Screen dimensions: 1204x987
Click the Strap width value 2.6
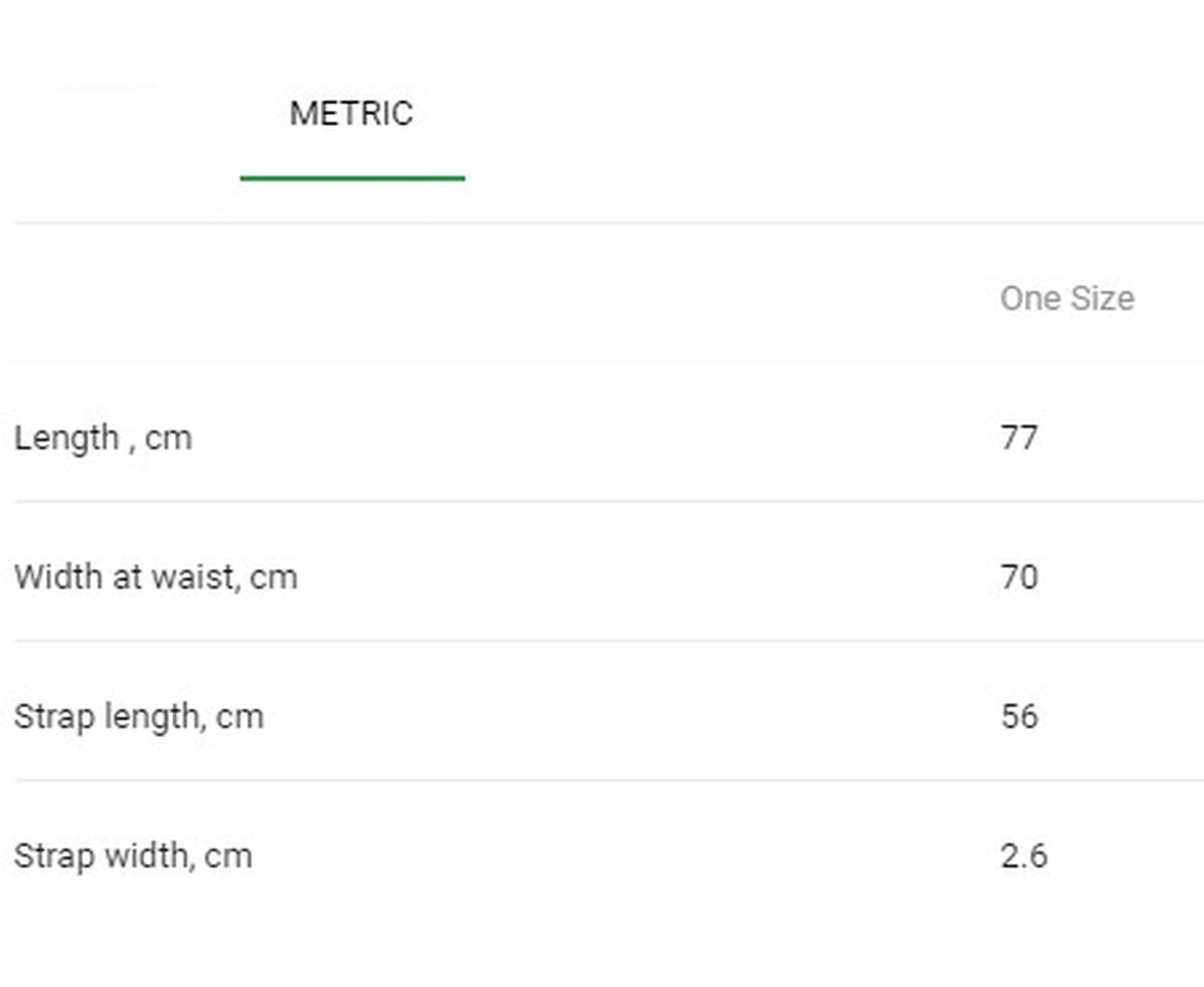1023,856
